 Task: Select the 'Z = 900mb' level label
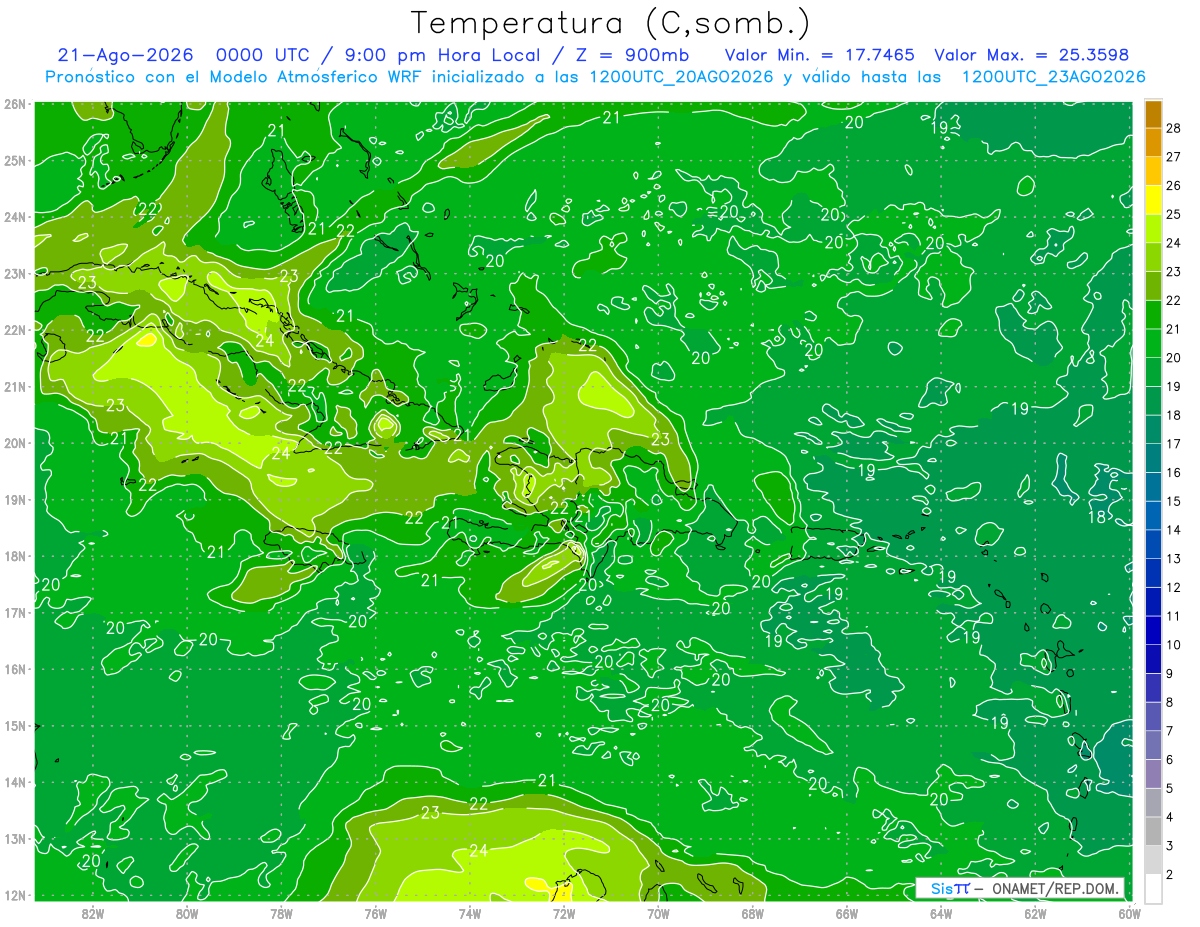pos(631,55)
